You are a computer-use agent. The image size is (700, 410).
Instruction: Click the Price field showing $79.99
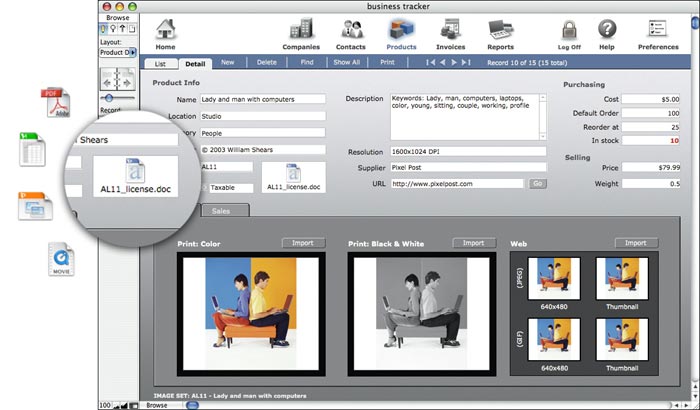pyautogui.click(x=651, y=167)
